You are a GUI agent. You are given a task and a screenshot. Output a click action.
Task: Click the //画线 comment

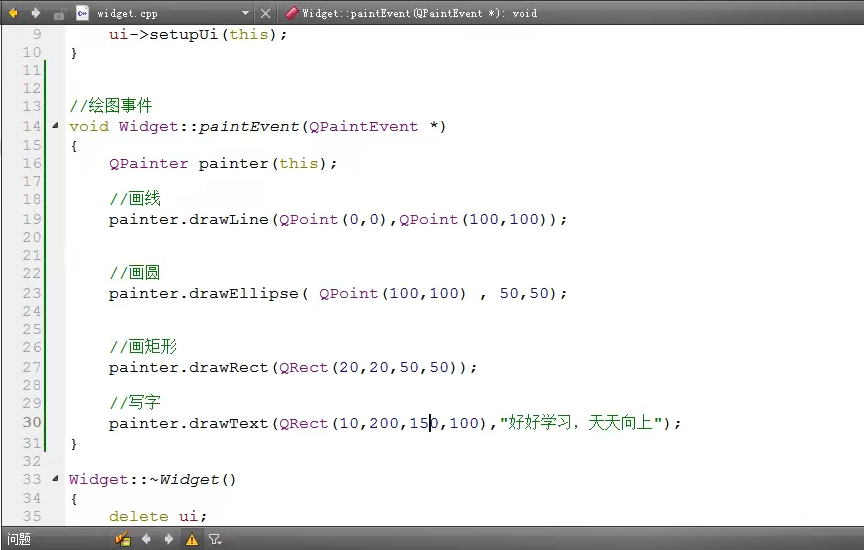[x=135, y=198]
